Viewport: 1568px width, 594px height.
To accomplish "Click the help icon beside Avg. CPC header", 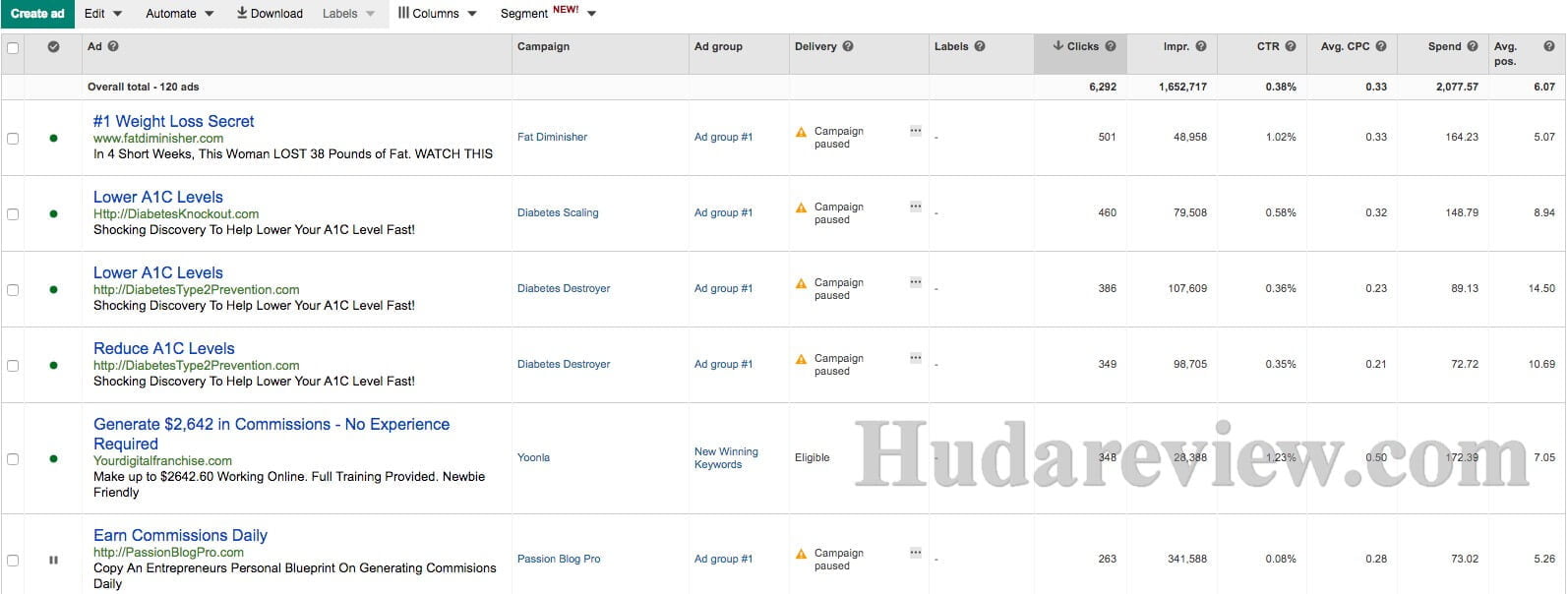I will pyautogui.click(x=1381, y=46).
